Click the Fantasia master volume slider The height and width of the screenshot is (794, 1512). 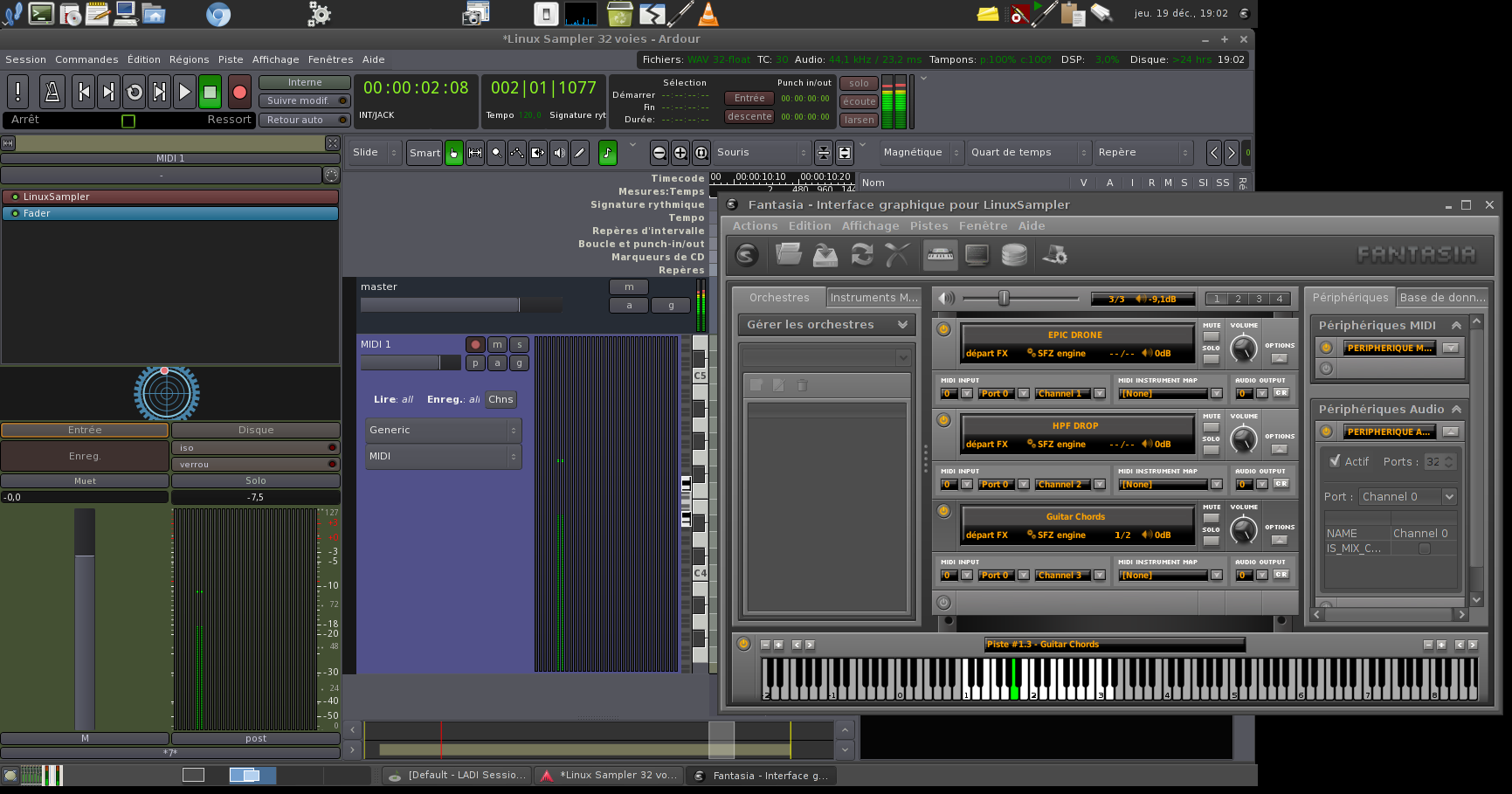coord(1004,299)
